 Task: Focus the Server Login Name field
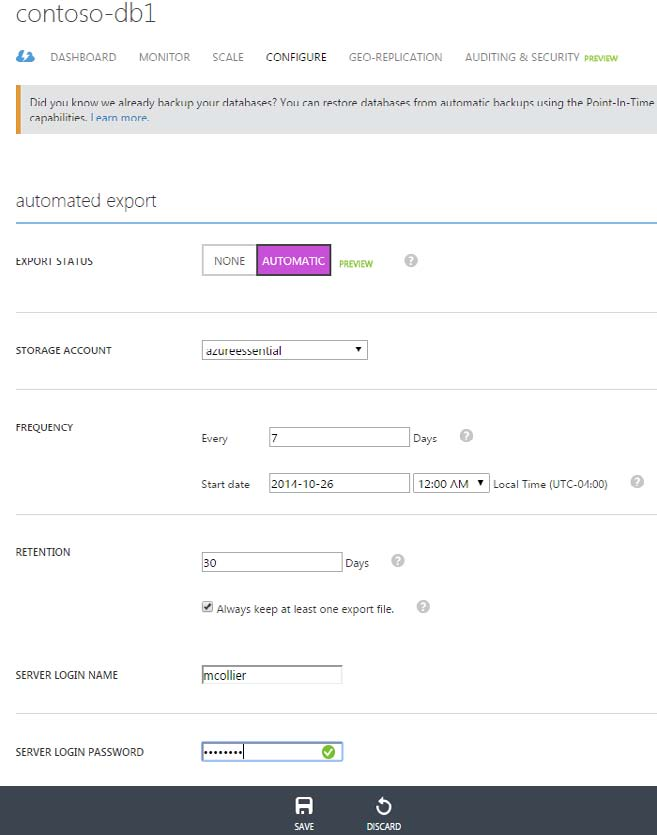(272, 675)
